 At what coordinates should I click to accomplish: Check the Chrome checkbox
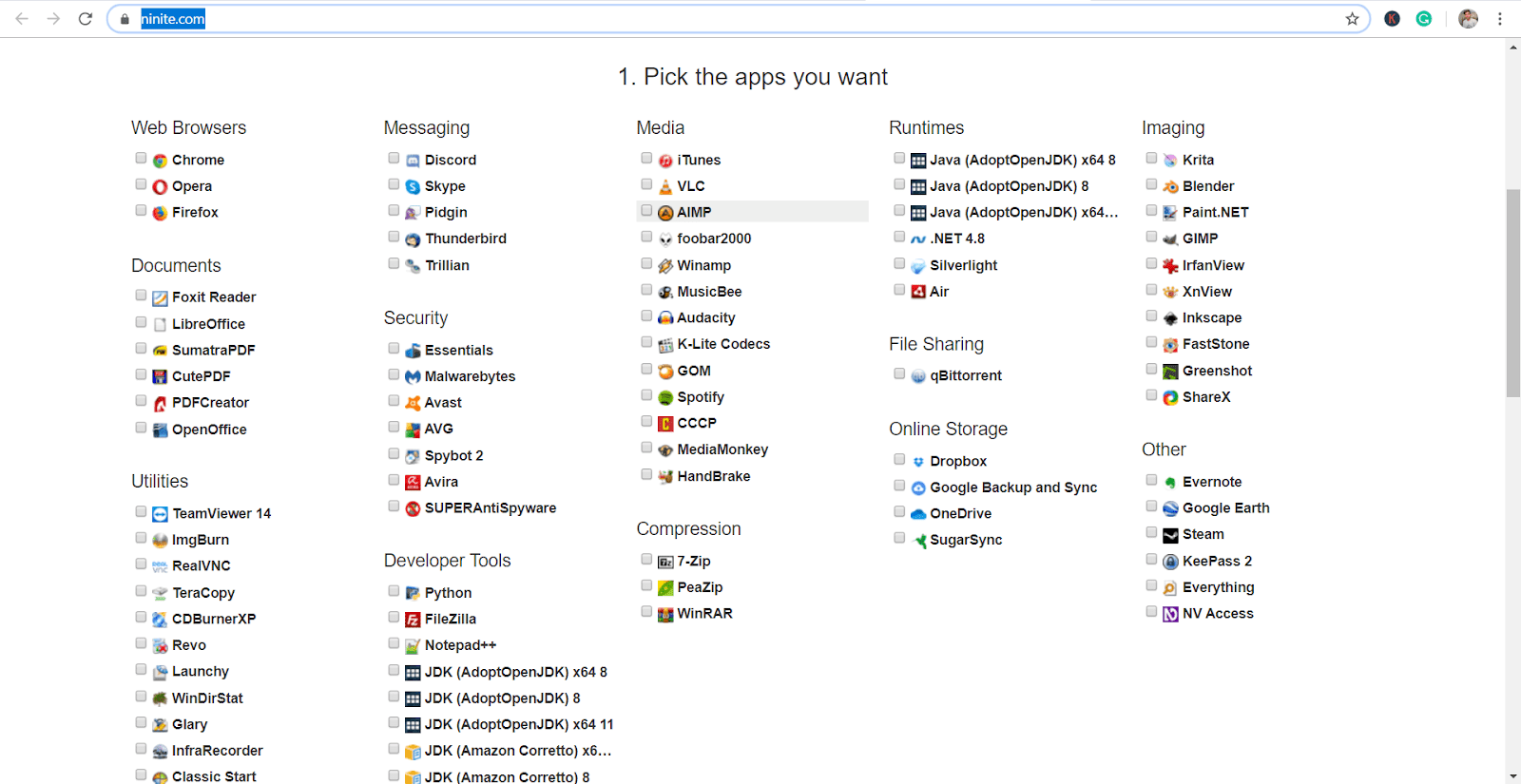coord(141,159)
